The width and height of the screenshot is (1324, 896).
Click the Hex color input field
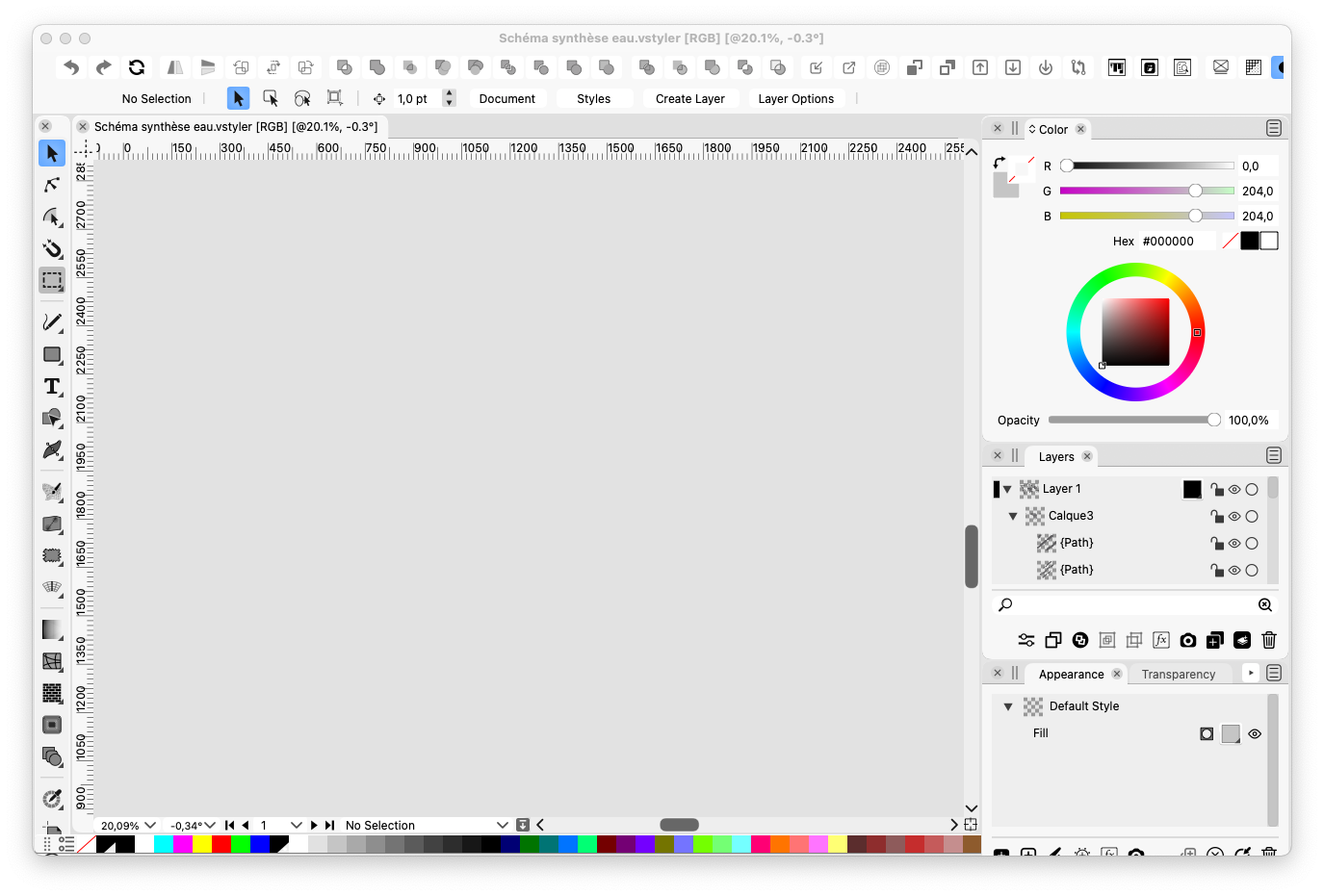tap(1177, 242)
